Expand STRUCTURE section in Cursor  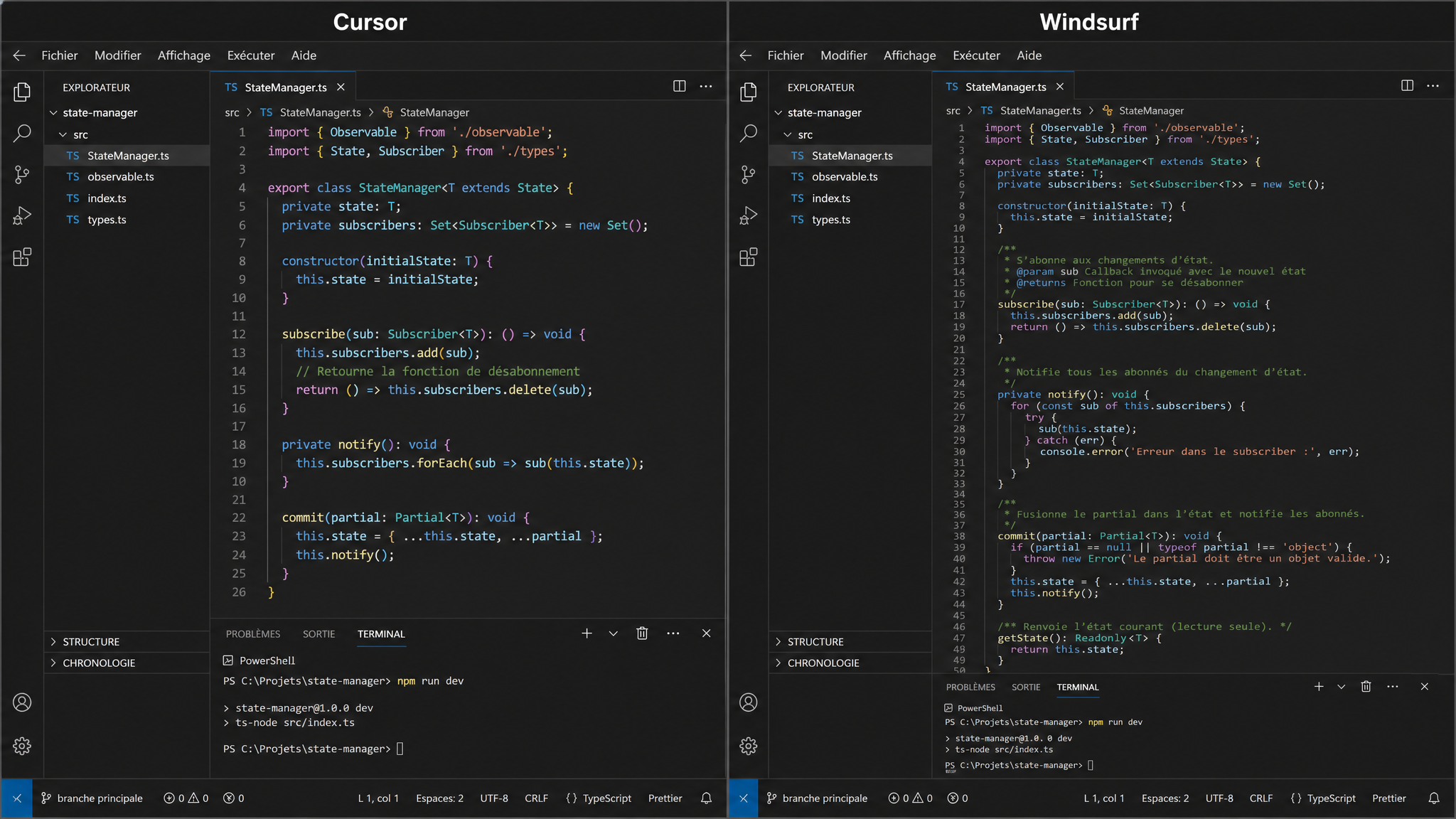coord(53,641)
